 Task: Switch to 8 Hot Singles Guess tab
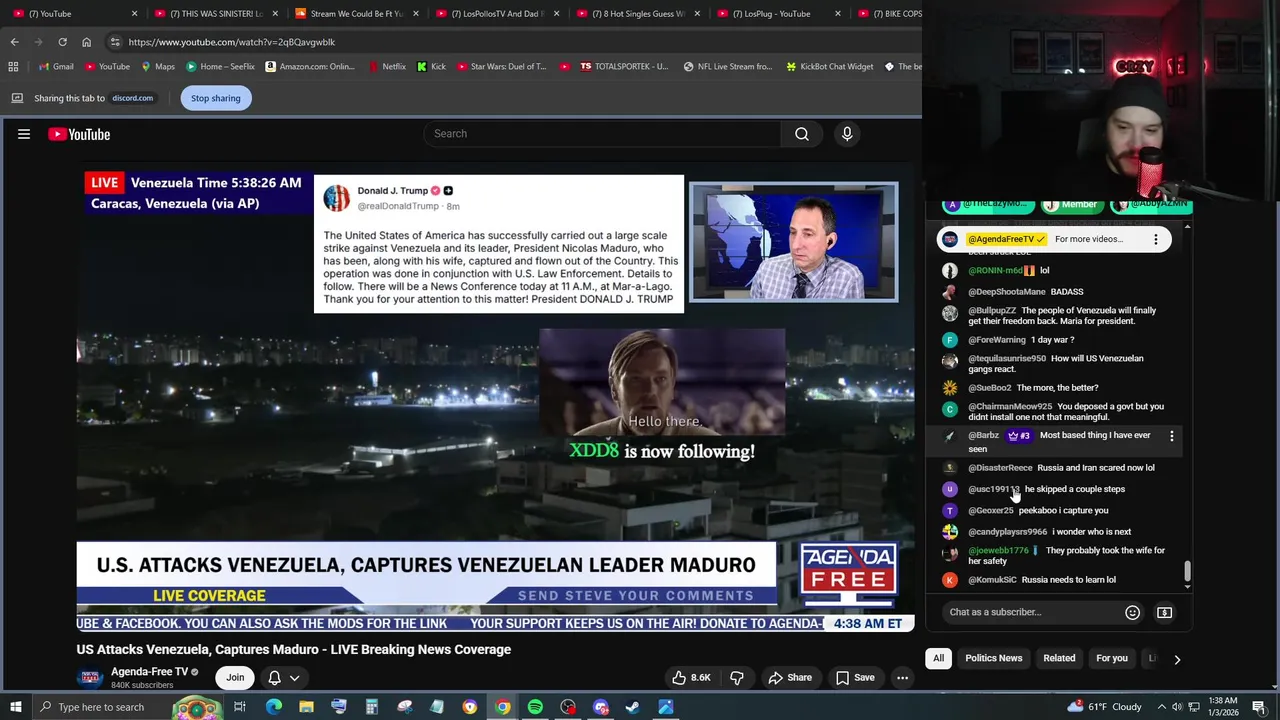pyautogui.click(x=637, y=14)
